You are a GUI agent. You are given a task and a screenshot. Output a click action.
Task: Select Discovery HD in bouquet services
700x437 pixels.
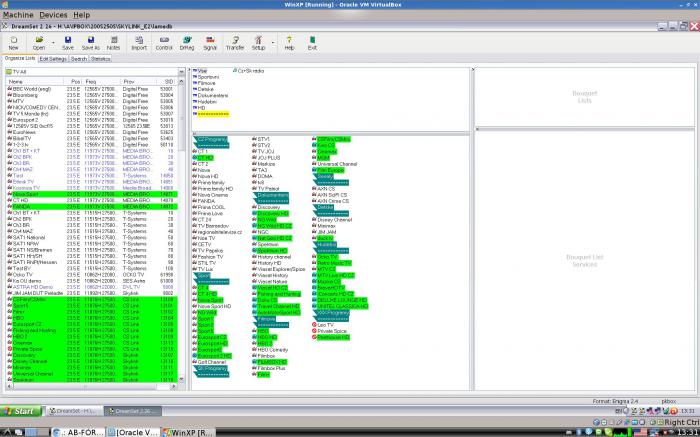coord(270,213)
